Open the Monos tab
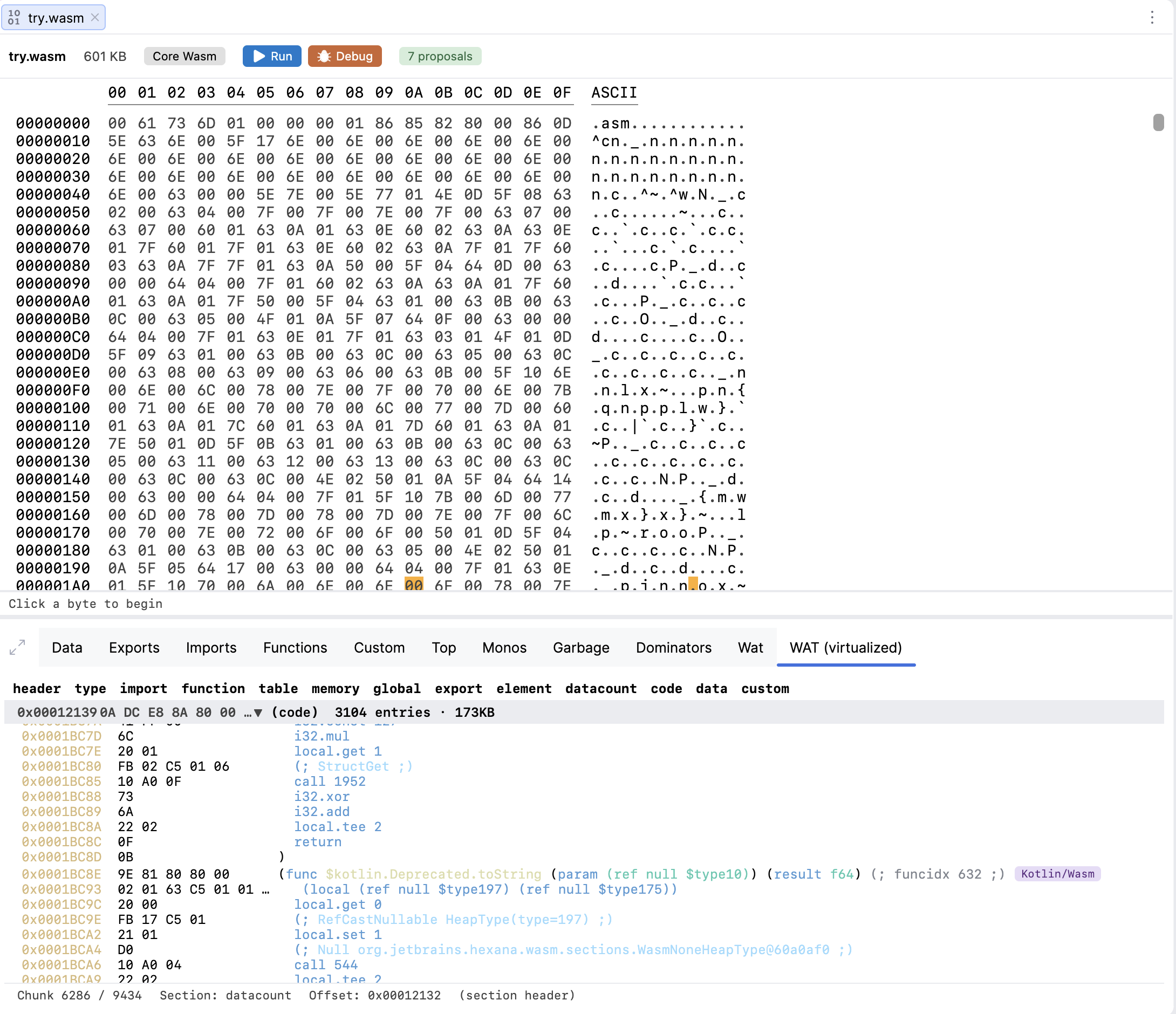The height and width of the screenshot is (1014, 1176). click(x=504, y=647)
